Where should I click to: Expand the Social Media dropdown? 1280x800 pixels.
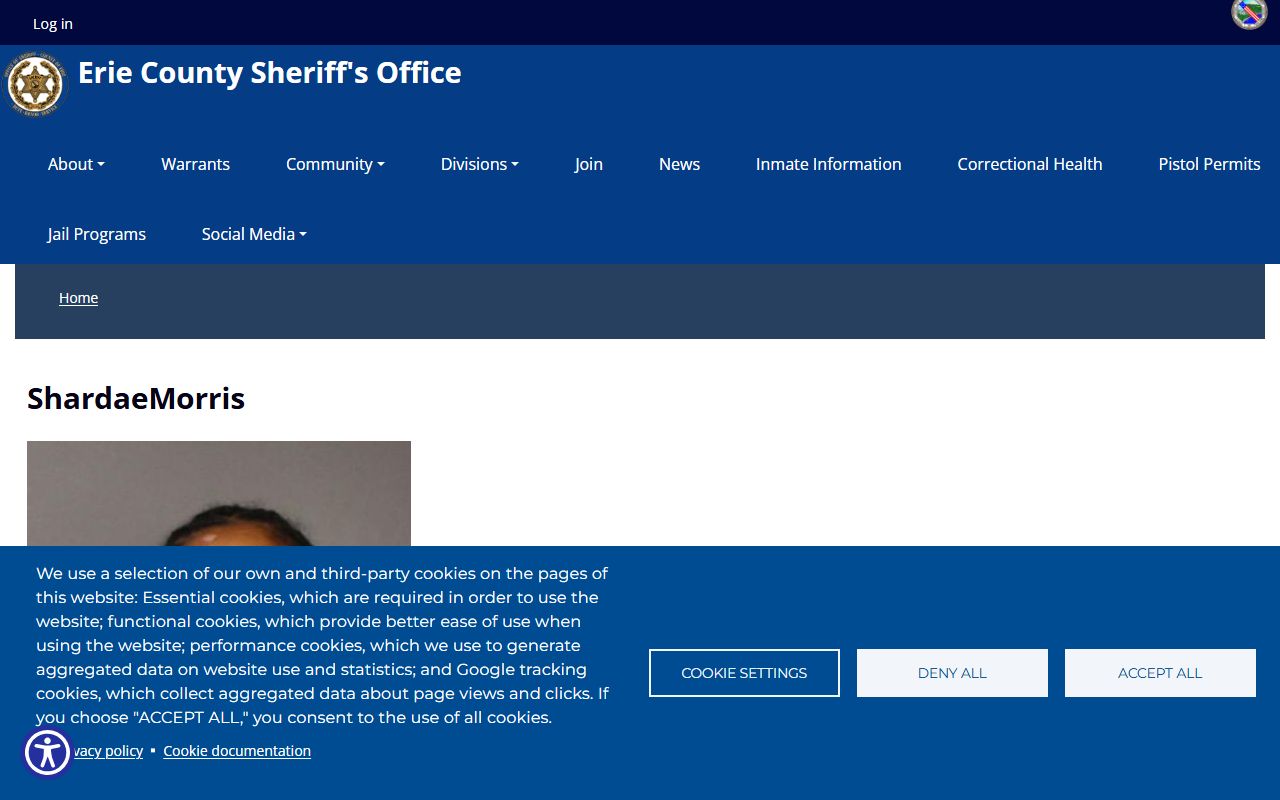(x=254, y=234)
